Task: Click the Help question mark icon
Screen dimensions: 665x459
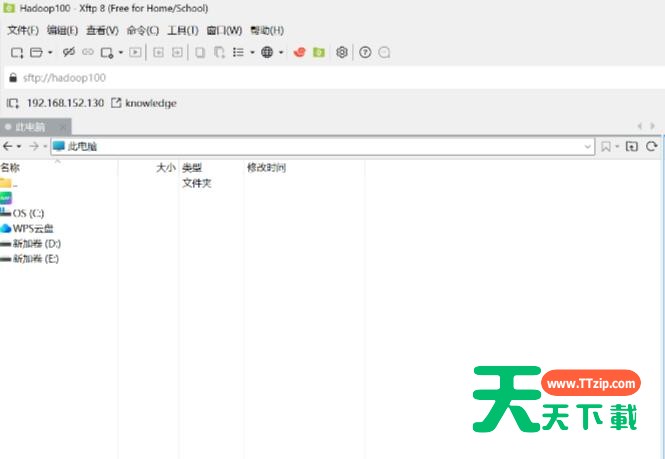Action: click(365, 52)
